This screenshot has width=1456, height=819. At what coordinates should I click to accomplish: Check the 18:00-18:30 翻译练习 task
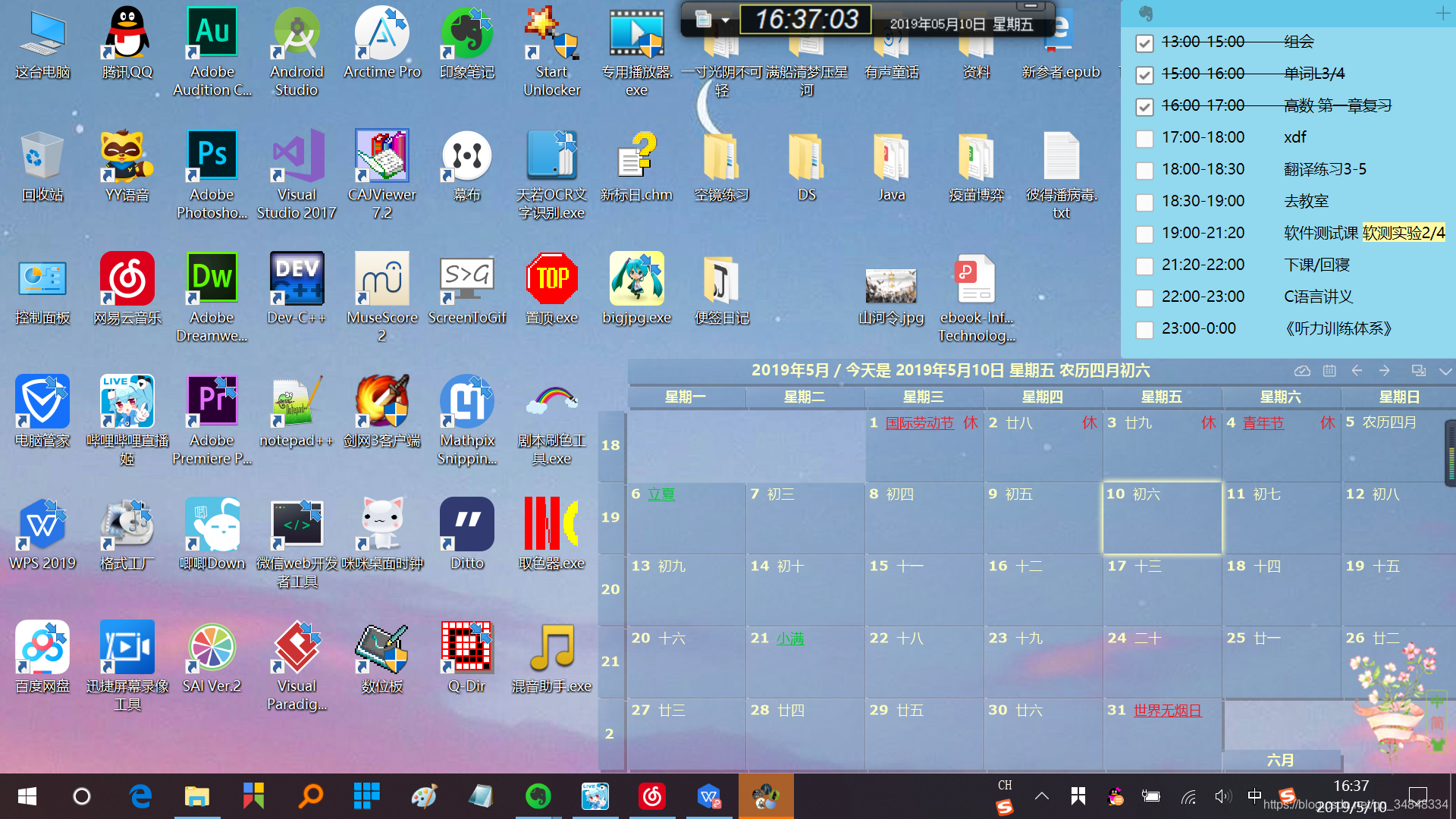click(1144, 171)
